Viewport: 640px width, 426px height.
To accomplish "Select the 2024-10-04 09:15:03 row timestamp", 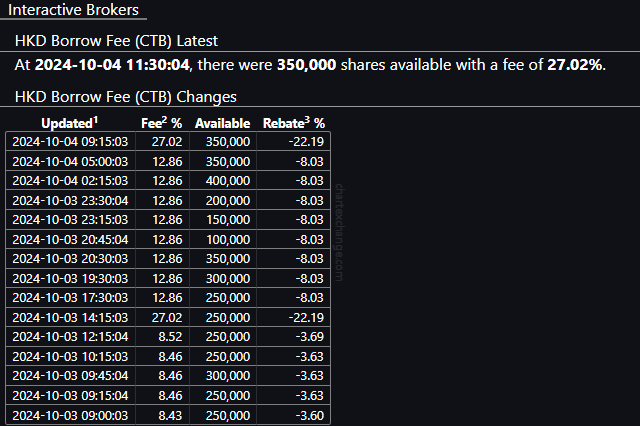I will [x=70, y=142].
